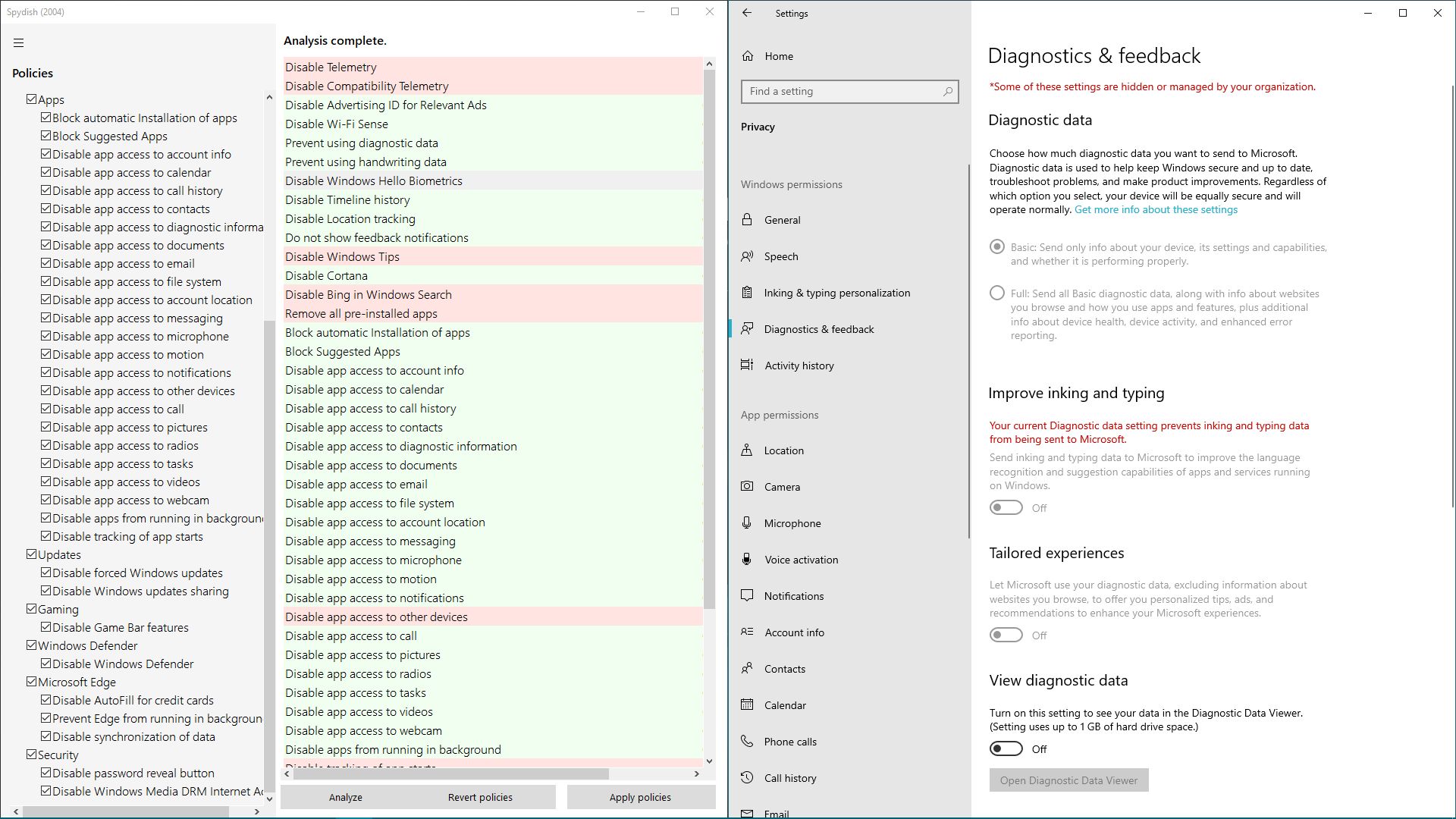Uncheck Block Suggested Apps checkbox
The height and width of the screenshot is (819, 1456).
click(x=46, y=136)
